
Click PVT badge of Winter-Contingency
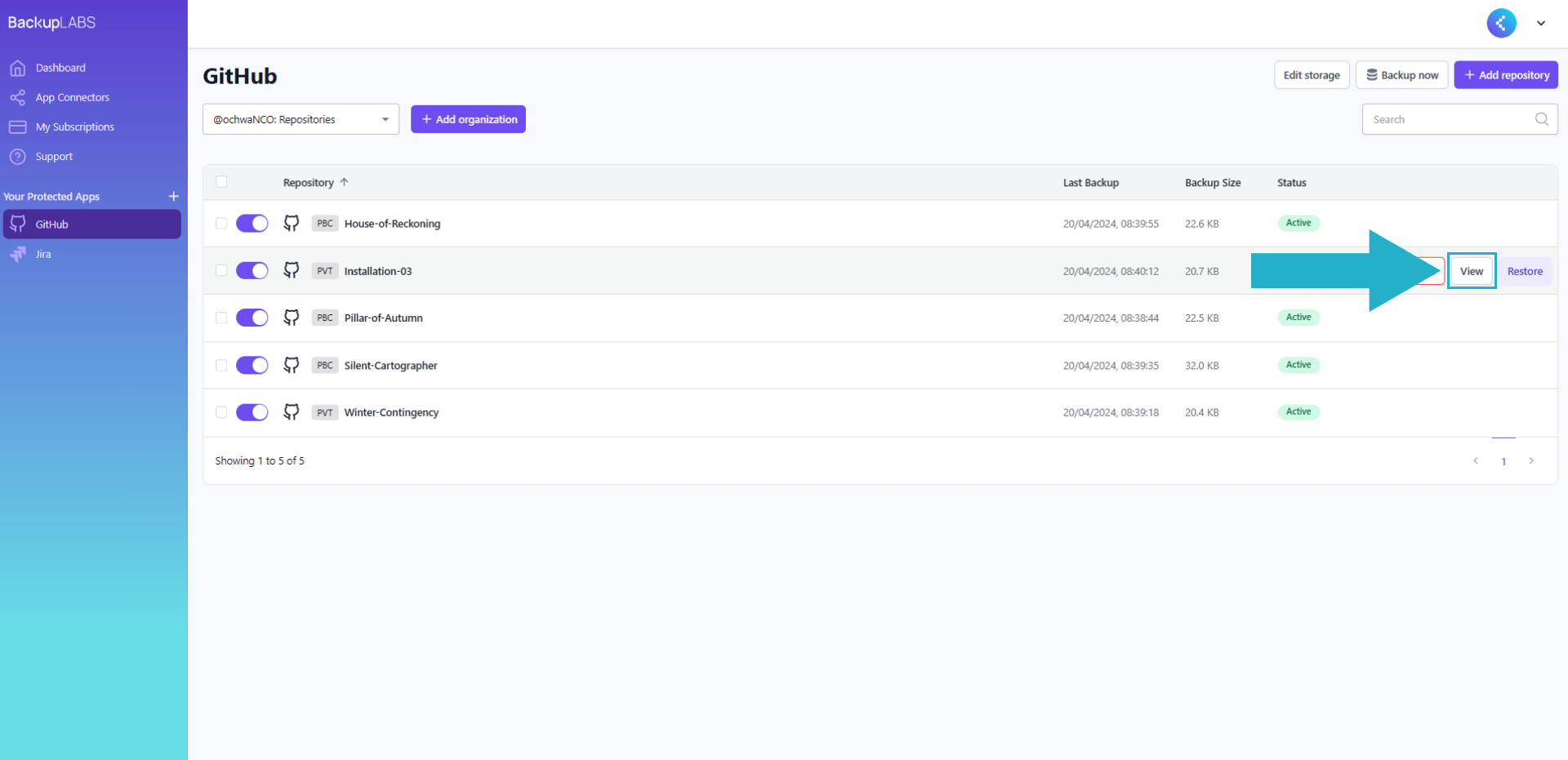[325, 412]
